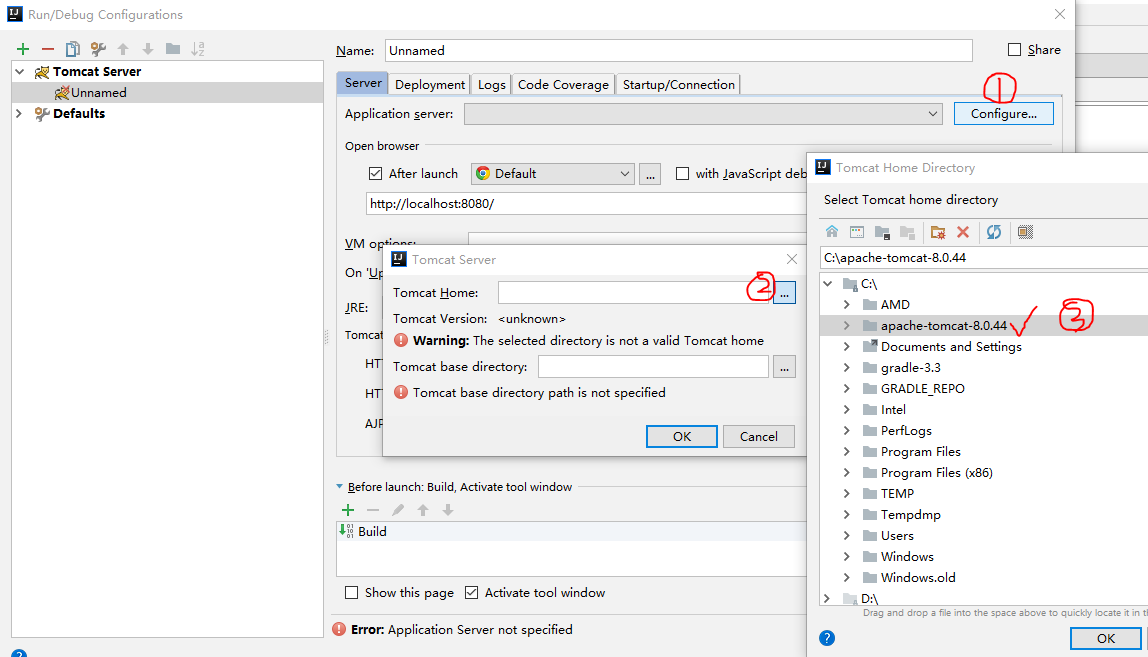Open the edit defaults wrench icon

tap(97, 49)
